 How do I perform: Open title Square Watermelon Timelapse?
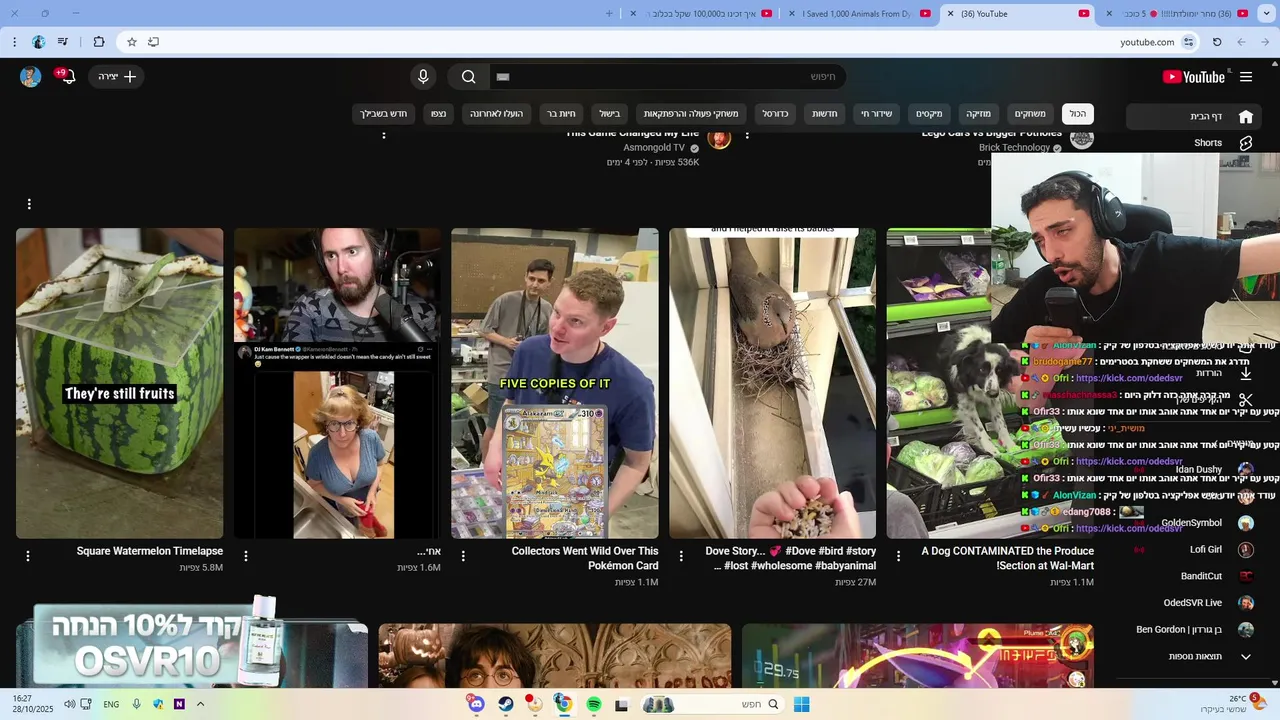(x=150, y=551)
